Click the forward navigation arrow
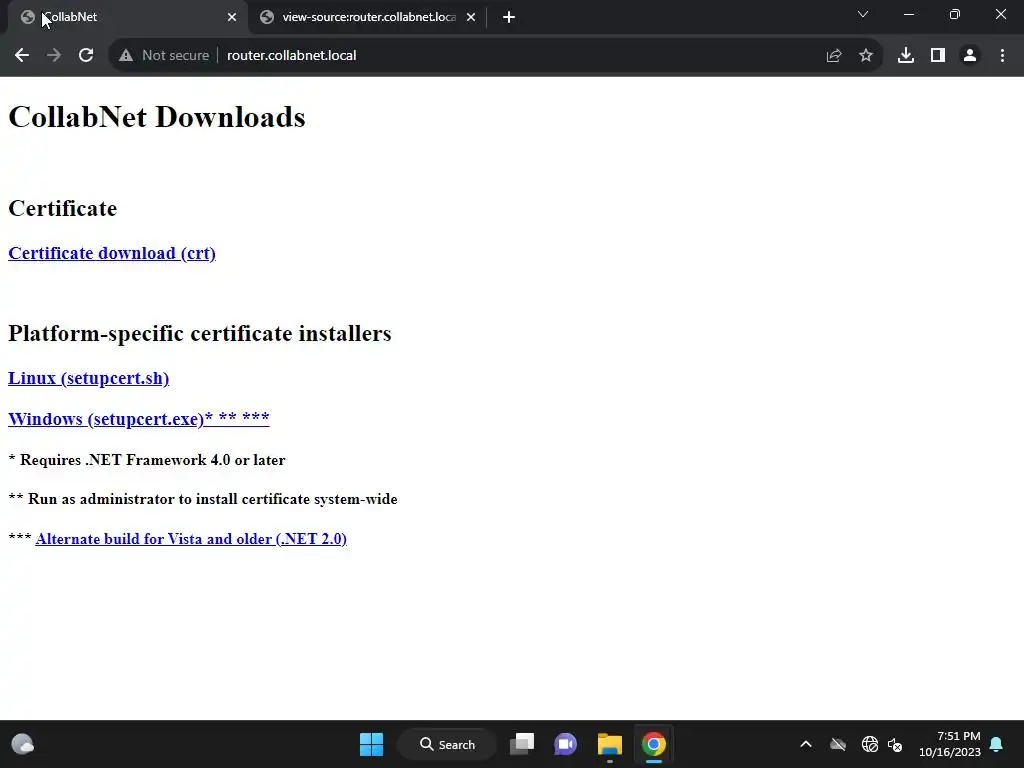Screen dimensions: 1024x768 pos(54,56)
